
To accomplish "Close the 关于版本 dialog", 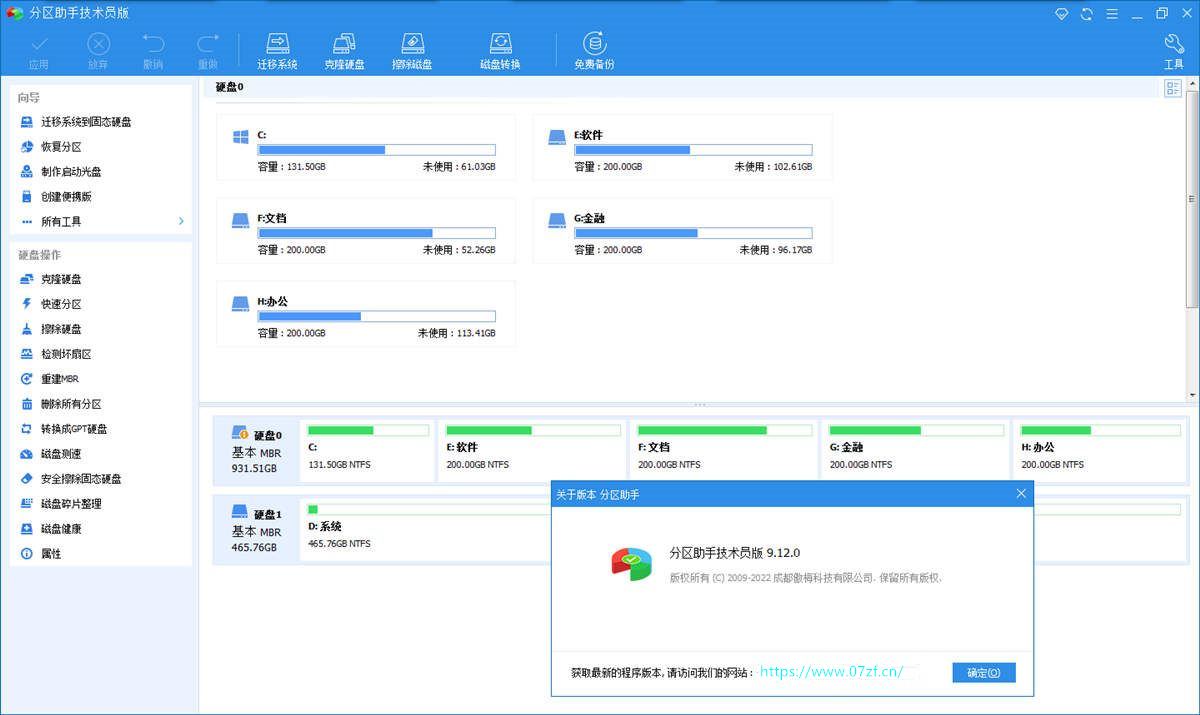I will point(1021,494).
